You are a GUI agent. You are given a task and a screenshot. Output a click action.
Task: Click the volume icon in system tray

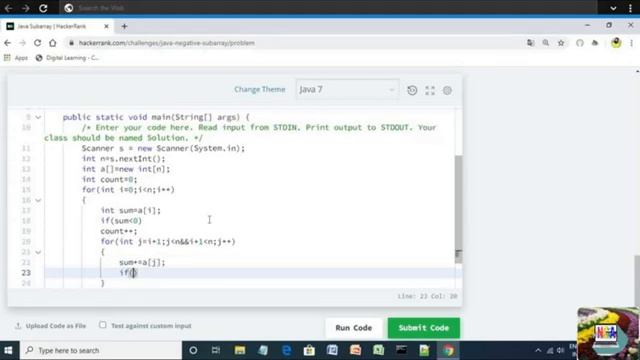coord(560,351)
